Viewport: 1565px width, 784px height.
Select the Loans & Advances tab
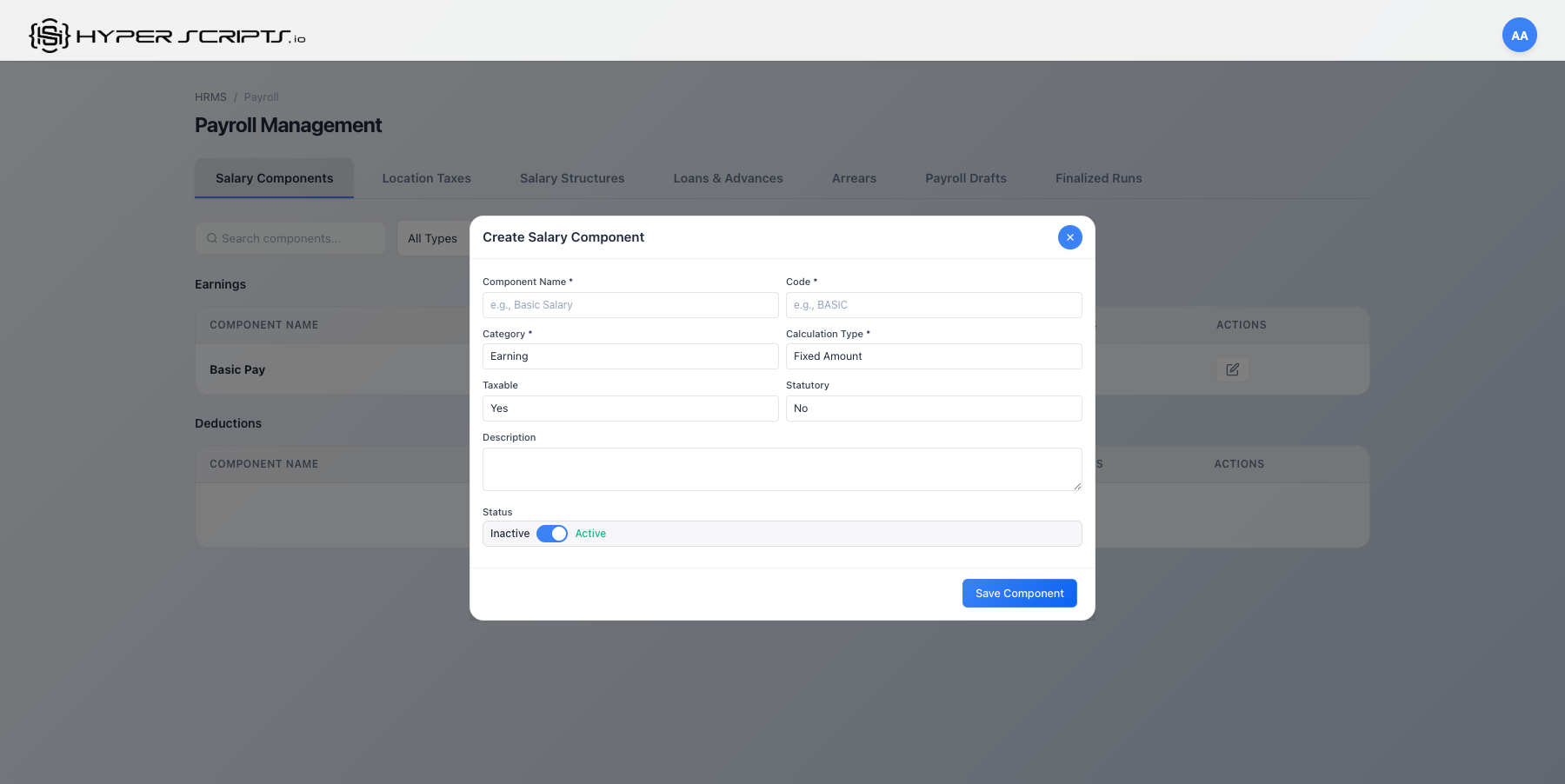728,177
